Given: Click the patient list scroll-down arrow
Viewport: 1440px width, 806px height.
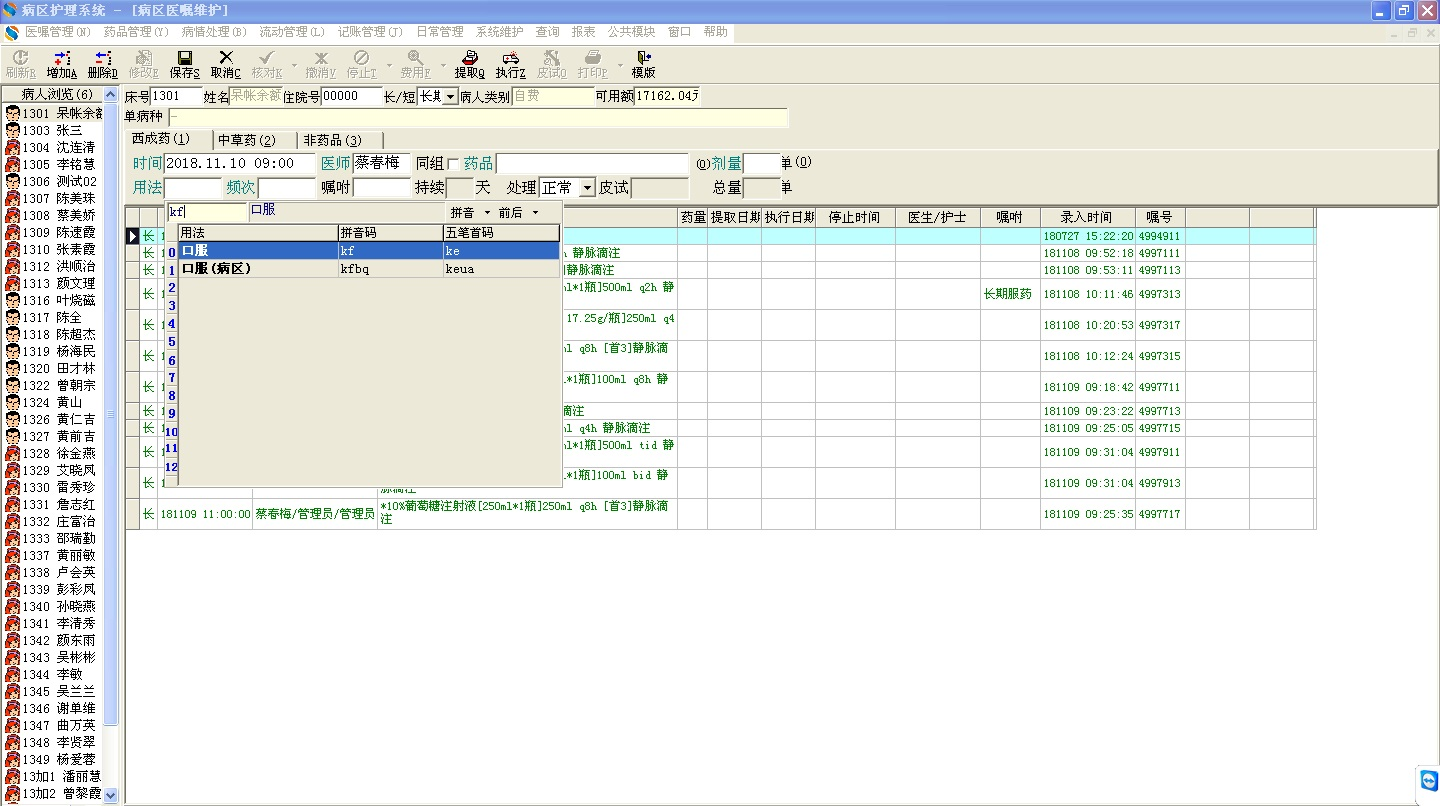Looking at the screenshot, I should [111, 795].
